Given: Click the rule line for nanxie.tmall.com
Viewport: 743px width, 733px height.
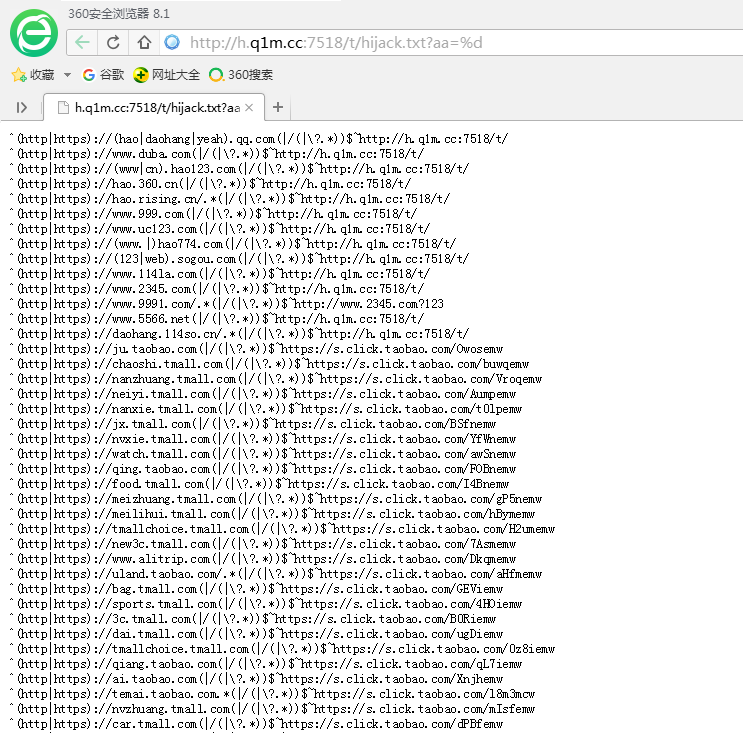Looking at the screenshot, I should 265,409.
